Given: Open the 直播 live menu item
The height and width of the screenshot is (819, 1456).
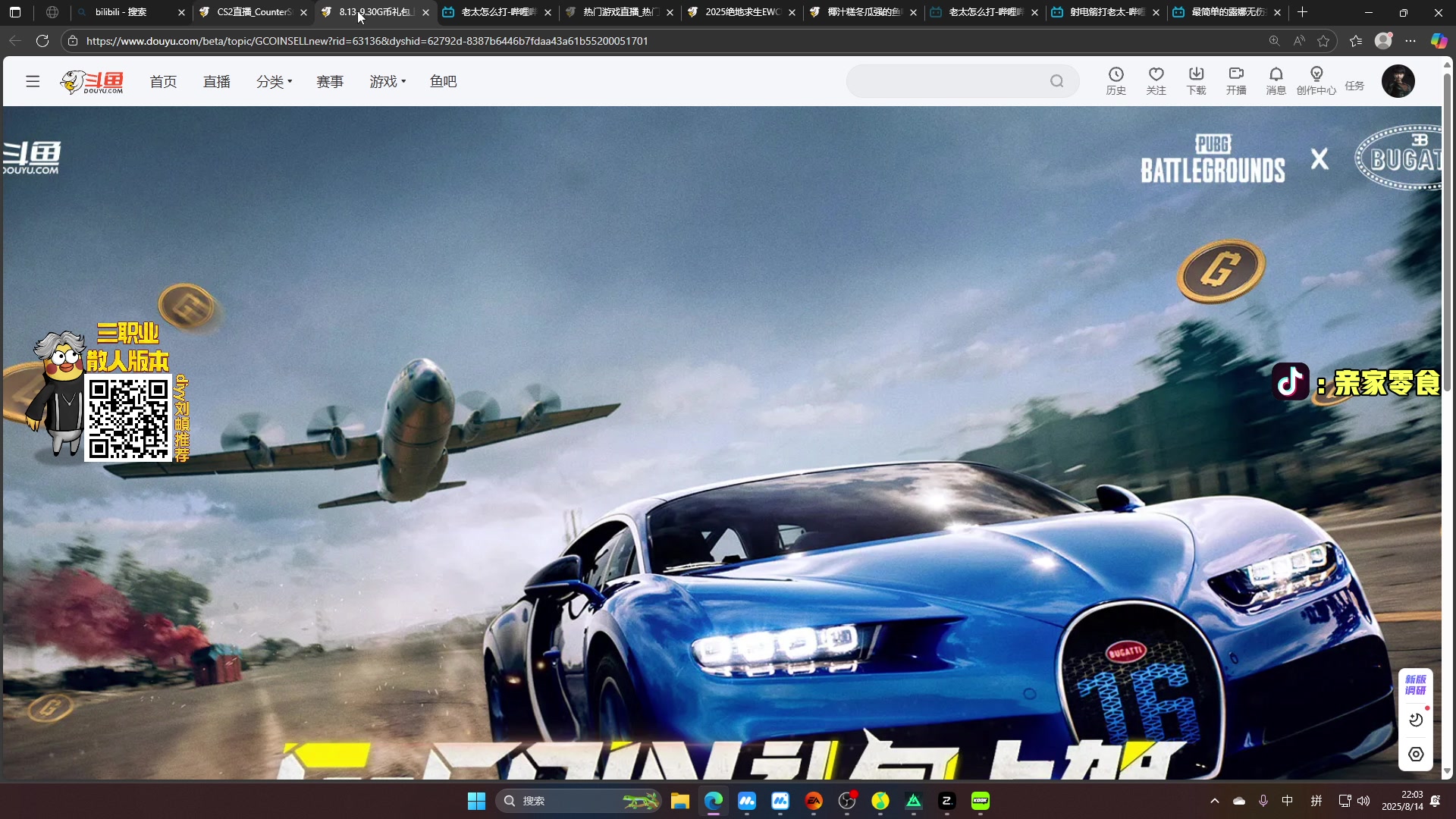Looking at the screenshot, I should 216,81.
